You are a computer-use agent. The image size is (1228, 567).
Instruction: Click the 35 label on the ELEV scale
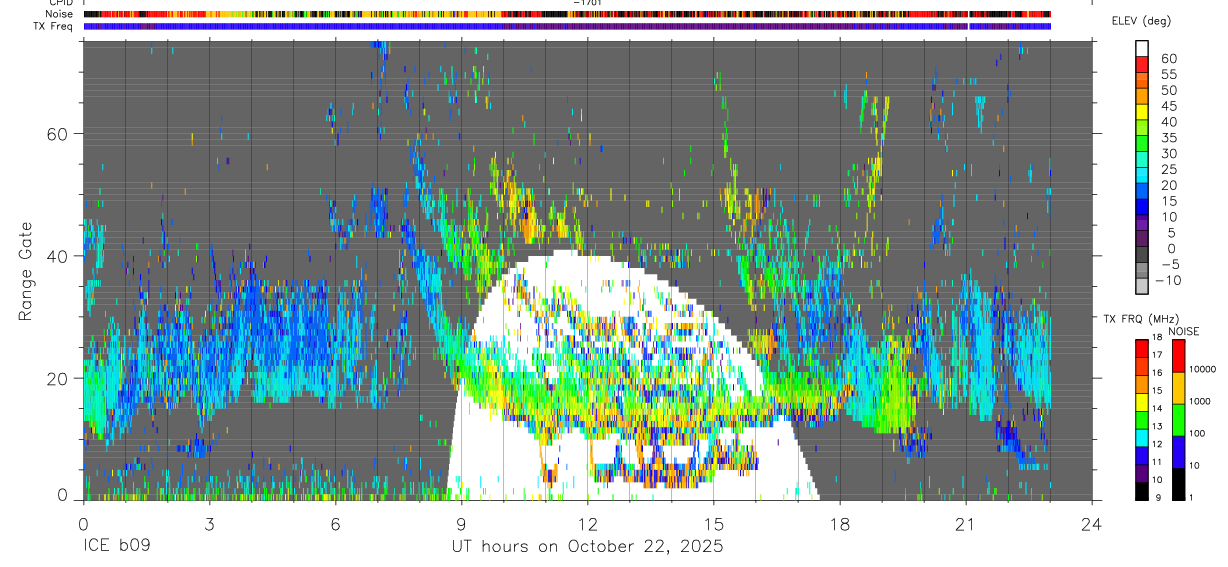1167,137
